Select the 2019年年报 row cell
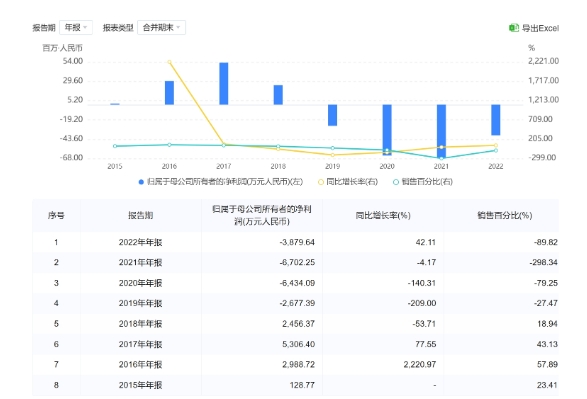This screenshot has height=399, width=587. coord(140,303)
